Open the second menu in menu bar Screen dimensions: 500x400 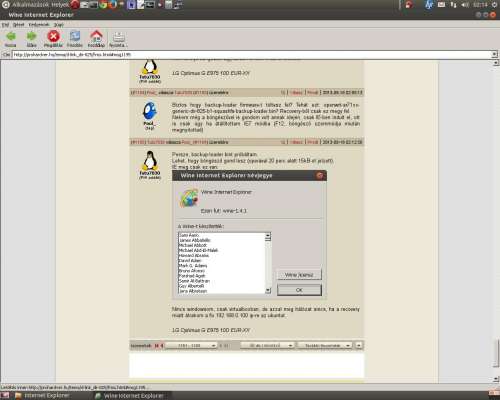[x=18, y=25]
